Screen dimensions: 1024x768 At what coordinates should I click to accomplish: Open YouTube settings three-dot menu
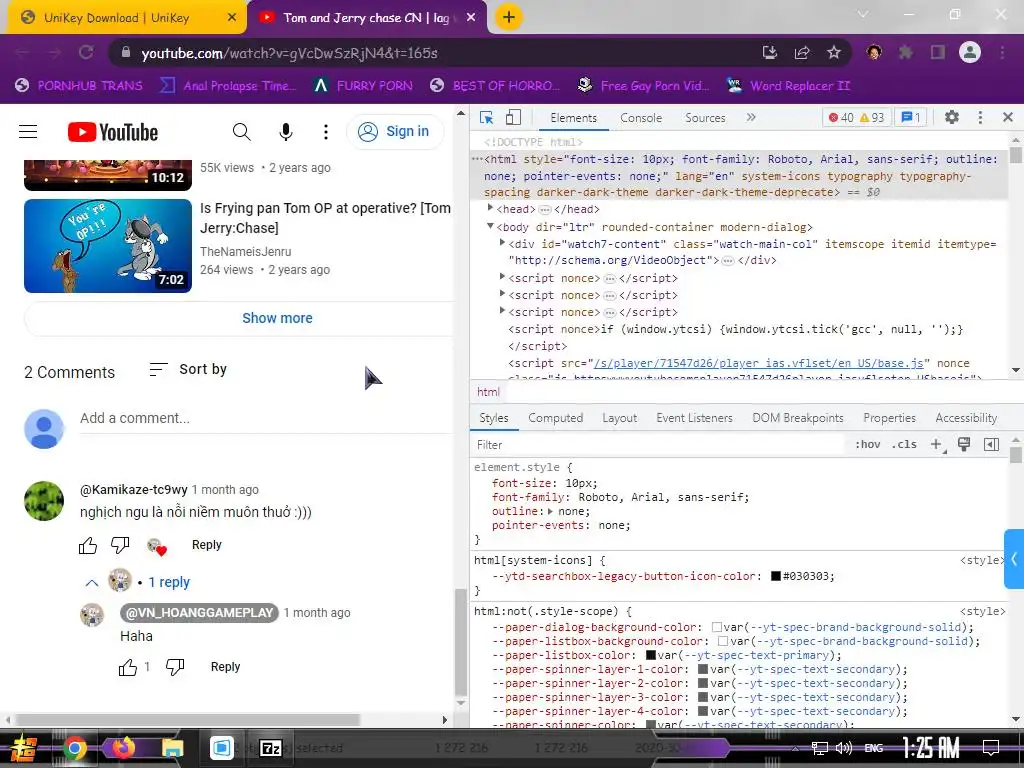tap(325, 132)
